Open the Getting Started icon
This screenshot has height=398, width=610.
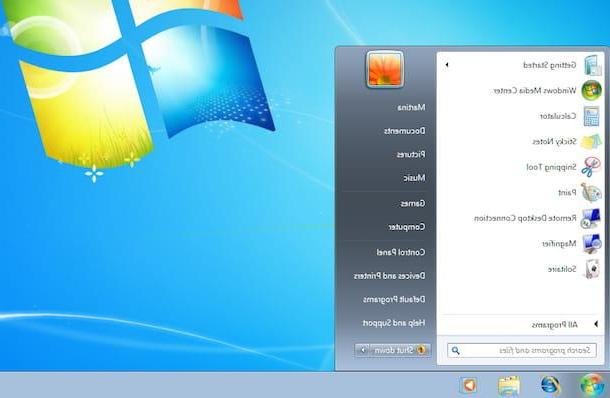click(x=592, y=65)
